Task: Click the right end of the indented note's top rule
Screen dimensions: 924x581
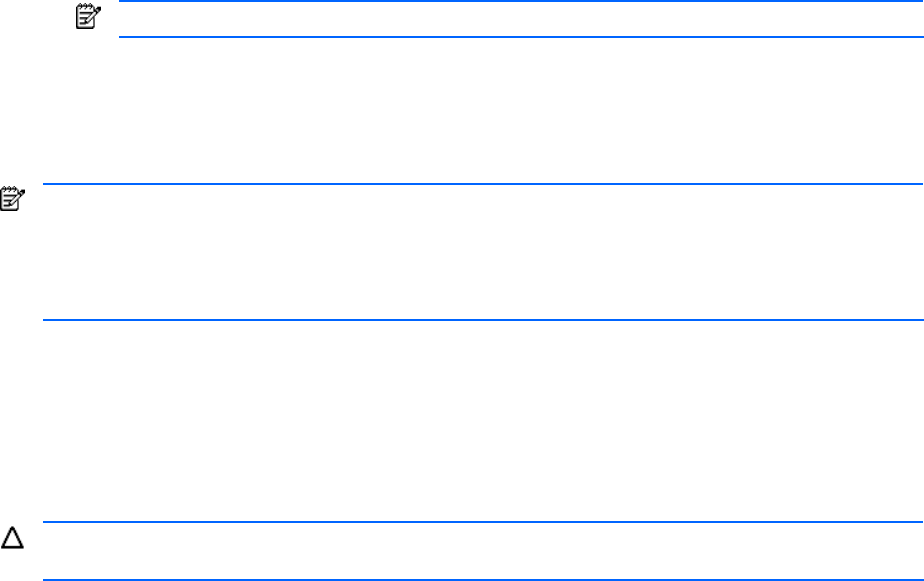Action: point(915,1)
